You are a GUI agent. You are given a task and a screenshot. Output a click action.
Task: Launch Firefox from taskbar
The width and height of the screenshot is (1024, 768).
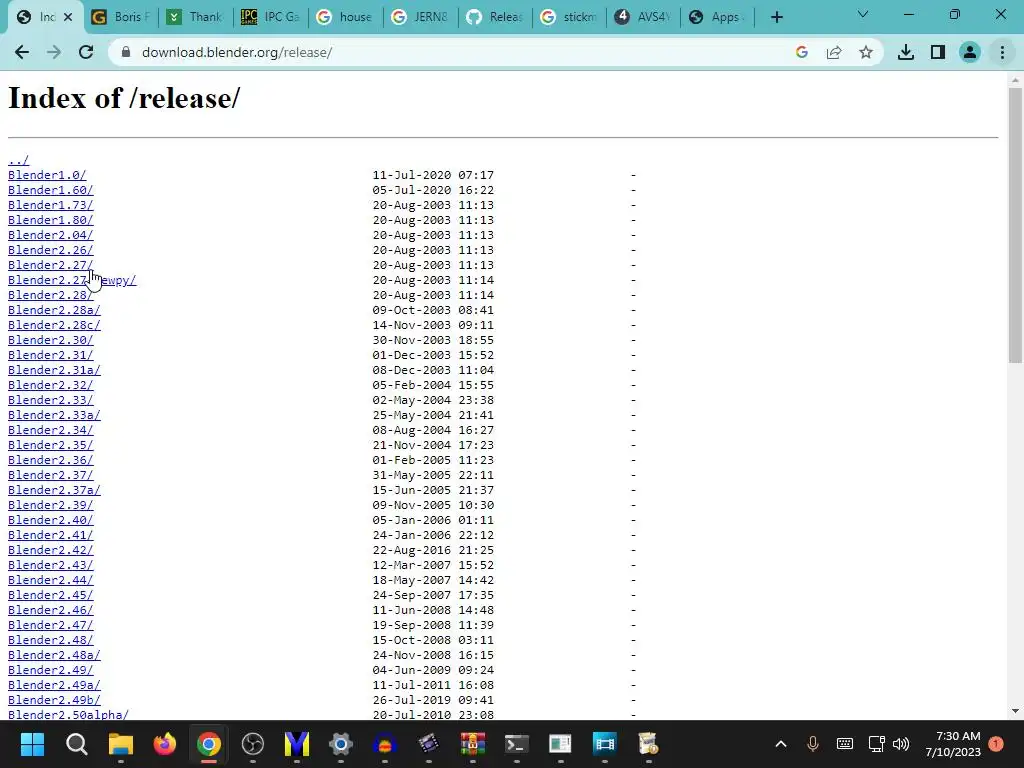point(165,744)
